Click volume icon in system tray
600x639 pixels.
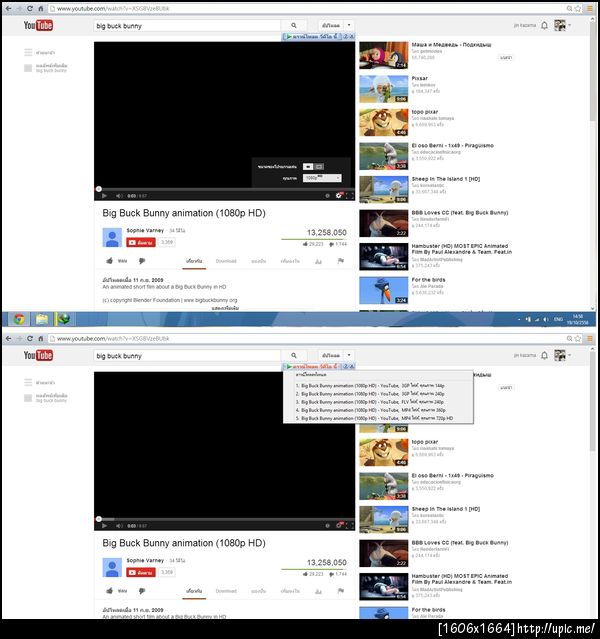(x=546, y=320)
